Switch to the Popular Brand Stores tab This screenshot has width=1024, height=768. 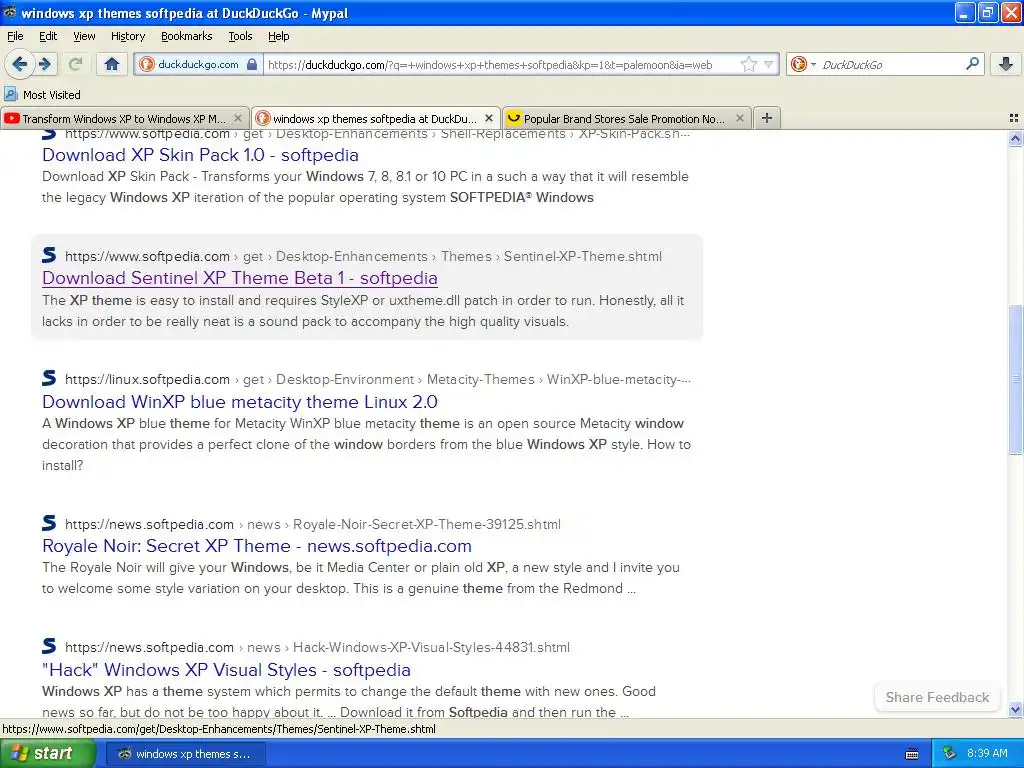tap(624, 118)
